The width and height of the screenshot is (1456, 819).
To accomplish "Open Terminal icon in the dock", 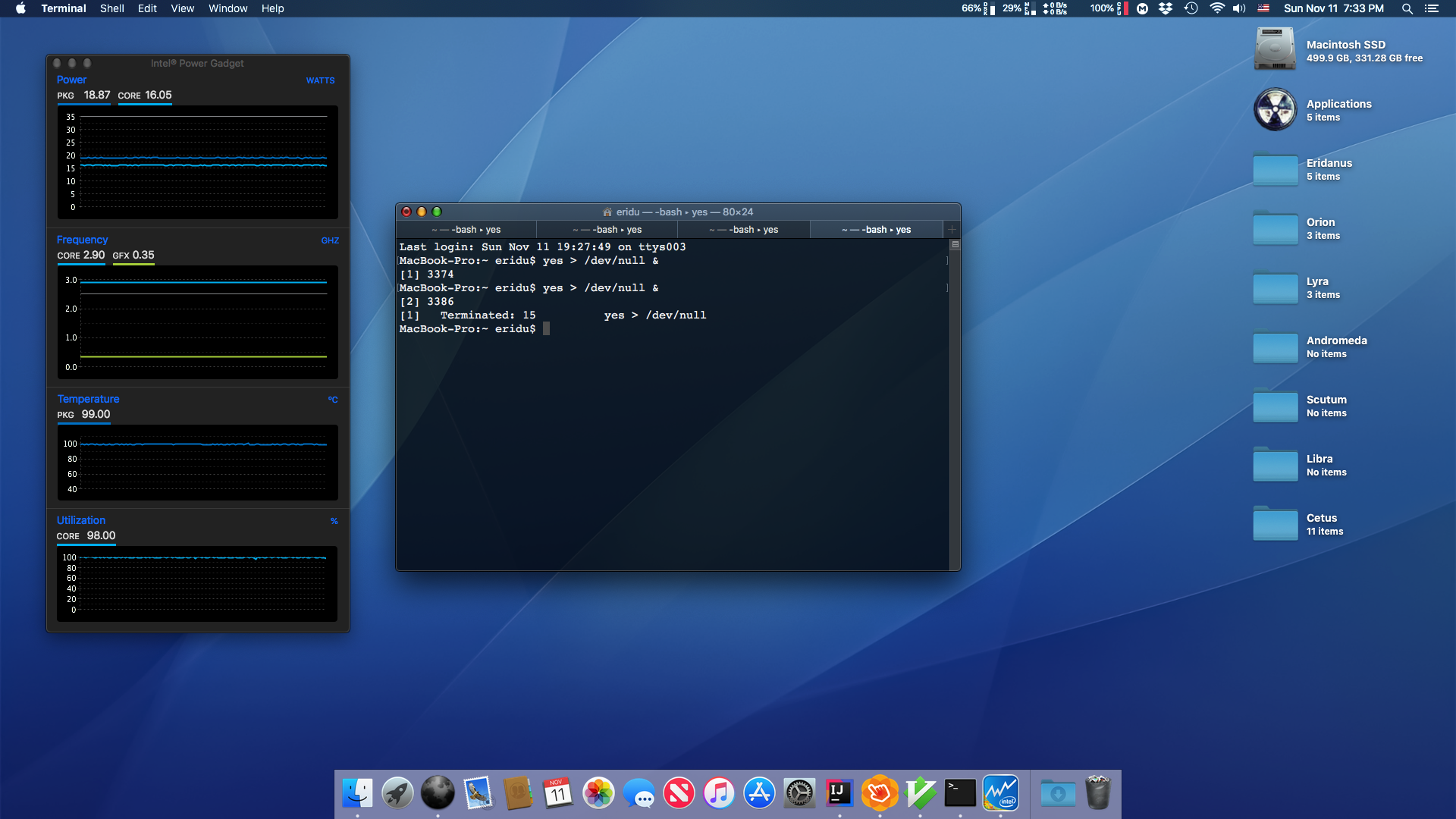I will [960, 793].
